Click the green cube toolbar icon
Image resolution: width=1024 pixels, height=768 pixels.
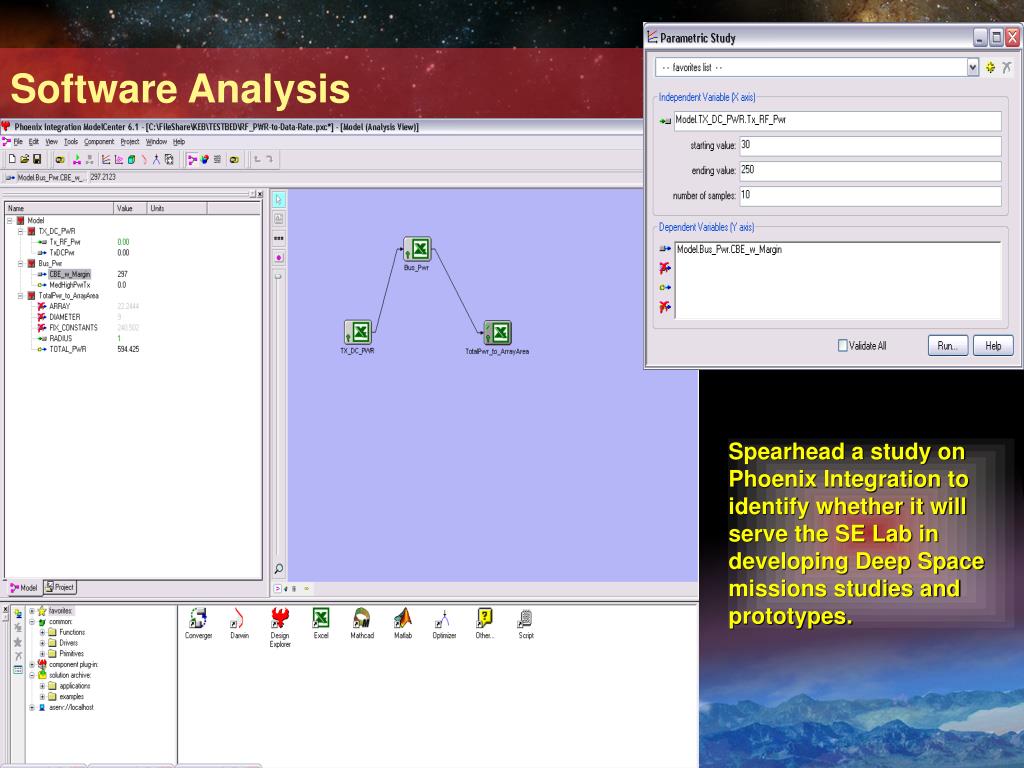point(131,159)
